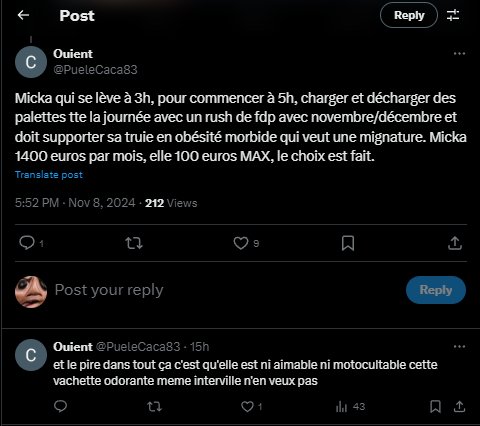
Task: View analytics showing 43 views
Action: tap(350, 407)
